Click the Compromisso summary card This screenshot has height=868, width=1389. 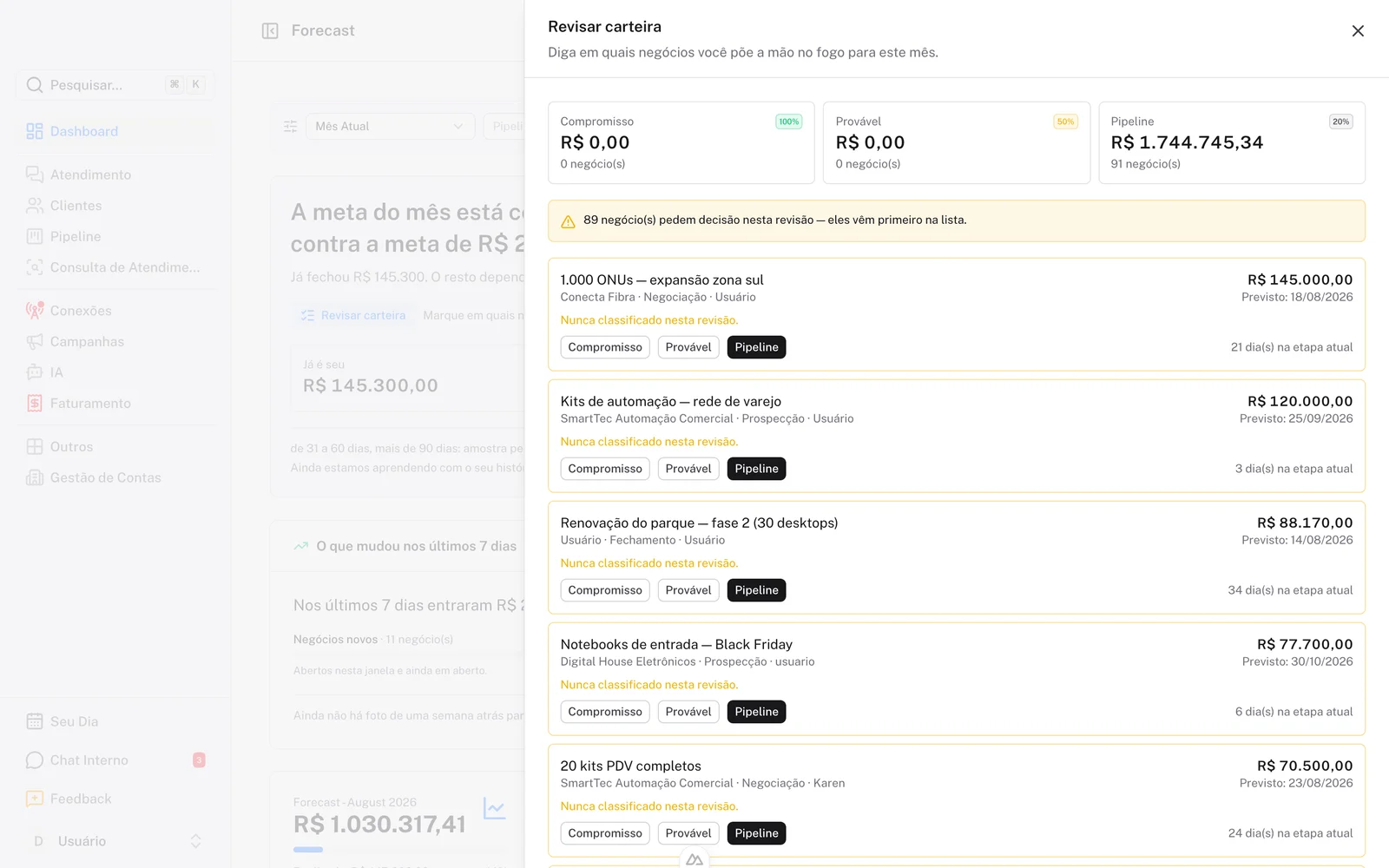(681, 143)
